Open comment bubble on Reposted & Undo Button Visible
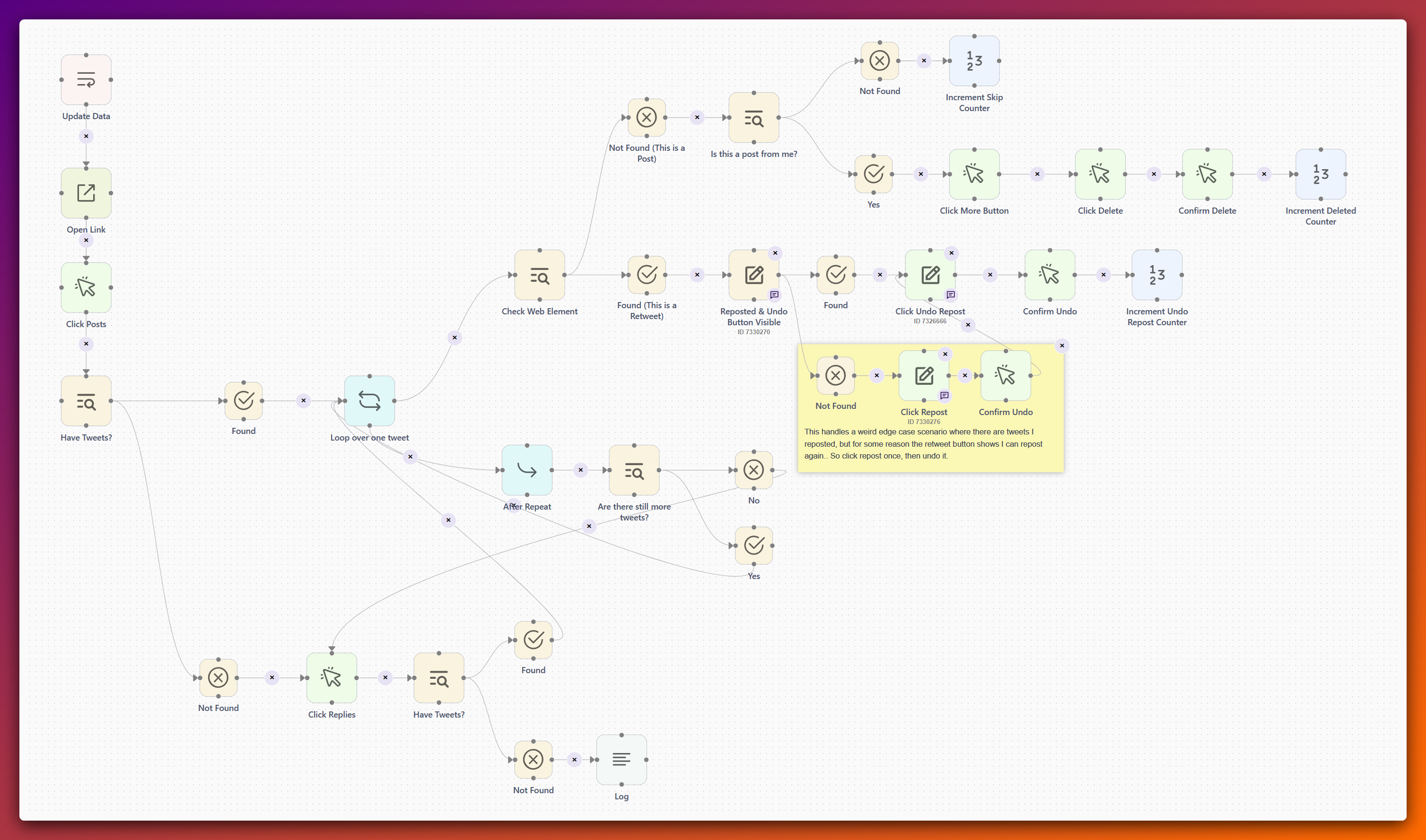Image resolution: width=1426 pixels, height=840 pixels. click(x=774, y=295)
